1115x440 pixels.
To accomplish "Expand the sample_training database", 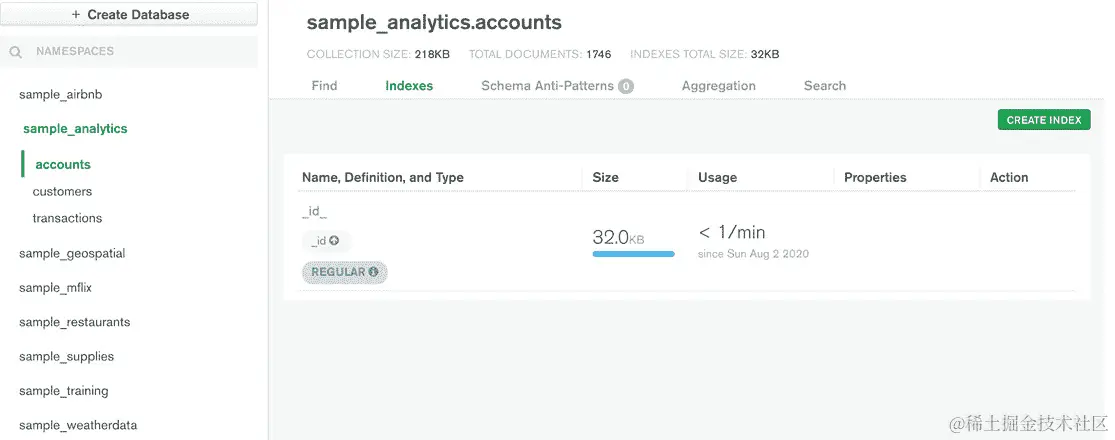I will [x=63, y=391].
